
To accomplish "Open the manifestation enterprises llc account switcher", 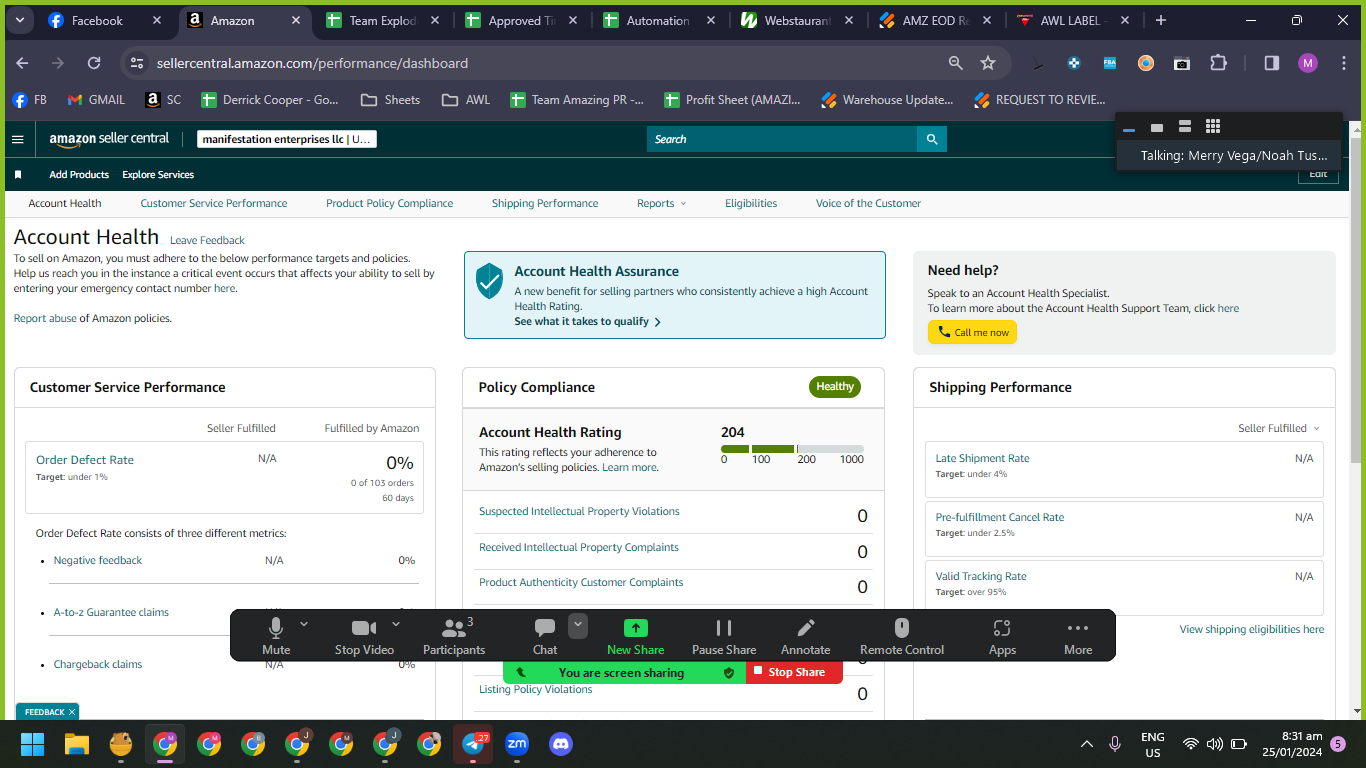I will (286, 139).
